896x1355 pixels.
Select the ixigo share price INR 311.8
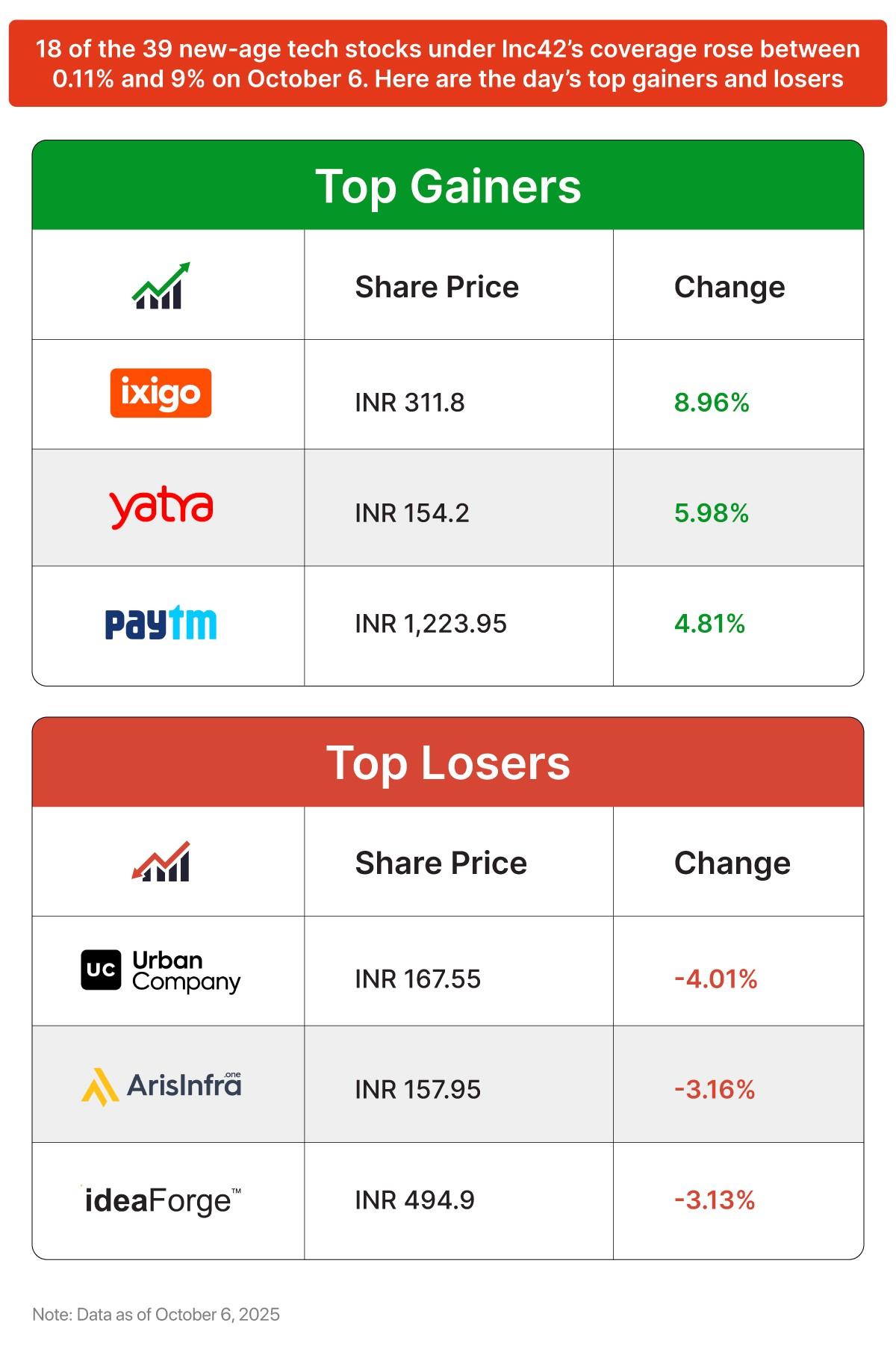pos(409,403)
